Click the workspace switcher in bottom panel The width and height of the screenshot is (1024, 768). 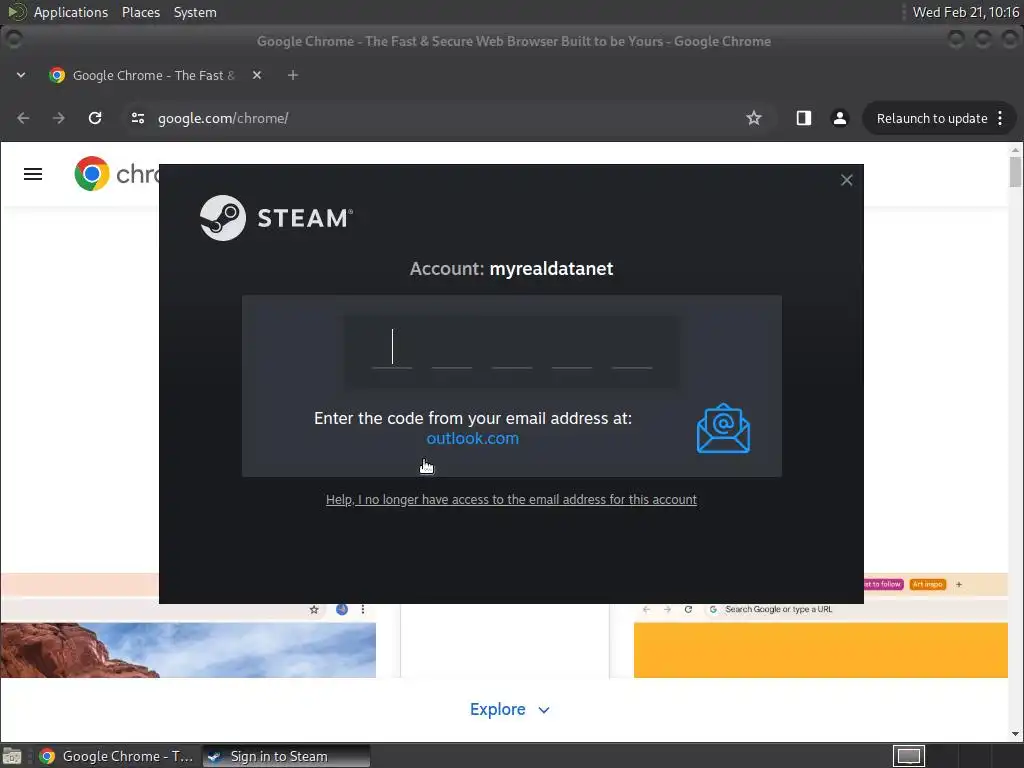tap(909, 756)
